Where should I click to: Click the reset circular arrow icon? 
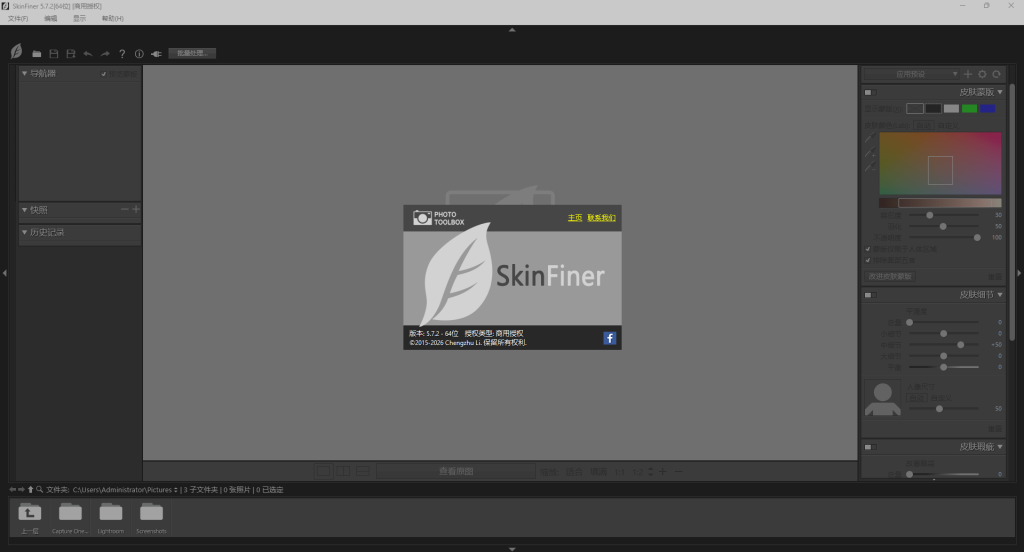click(x=997, y=74)
